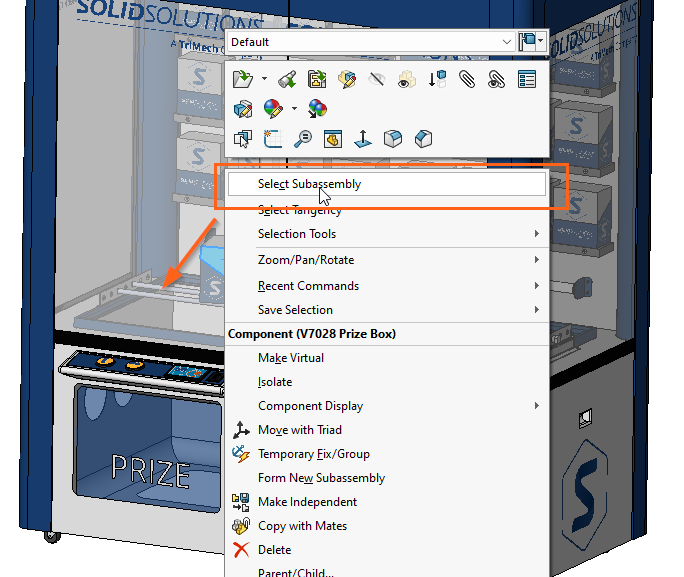Click the Appearances color ball icon
This screenshot has width=684, height=577.
[x=272, y=109]
